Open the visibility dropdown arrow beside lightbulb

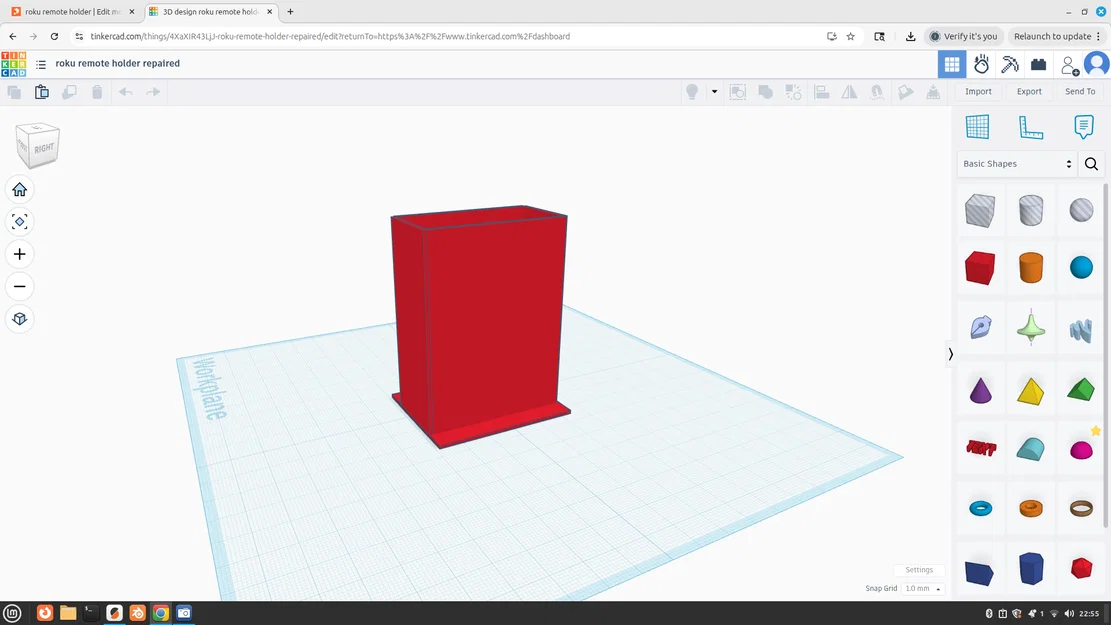(x=714, y=91)
